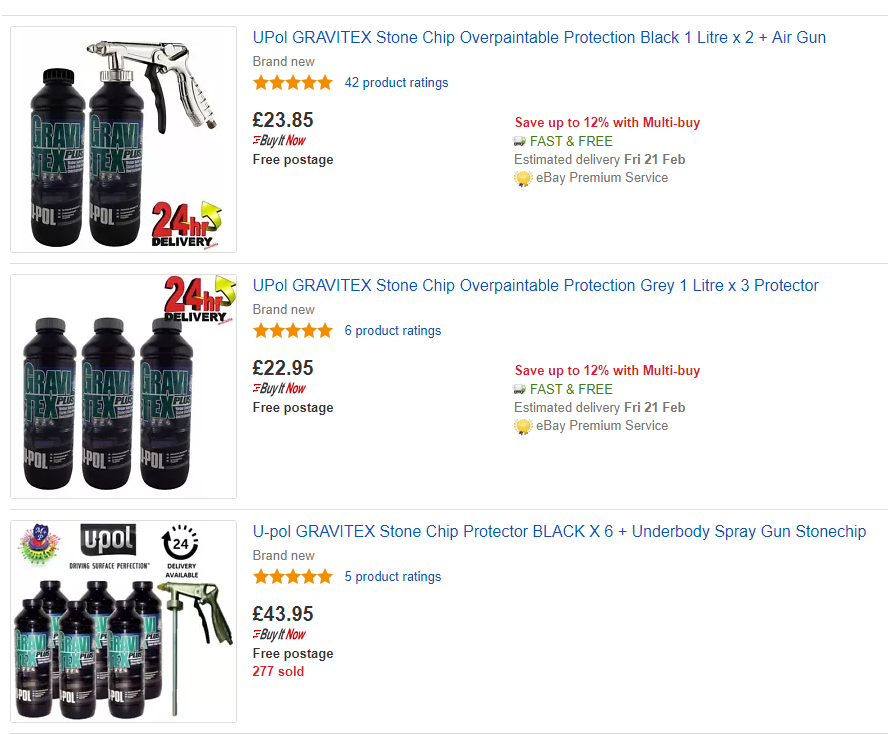Click the first listing's two-bottle air gun thumbnail
The width and height of the screenshot is (888, 734).
click(123, 139)
